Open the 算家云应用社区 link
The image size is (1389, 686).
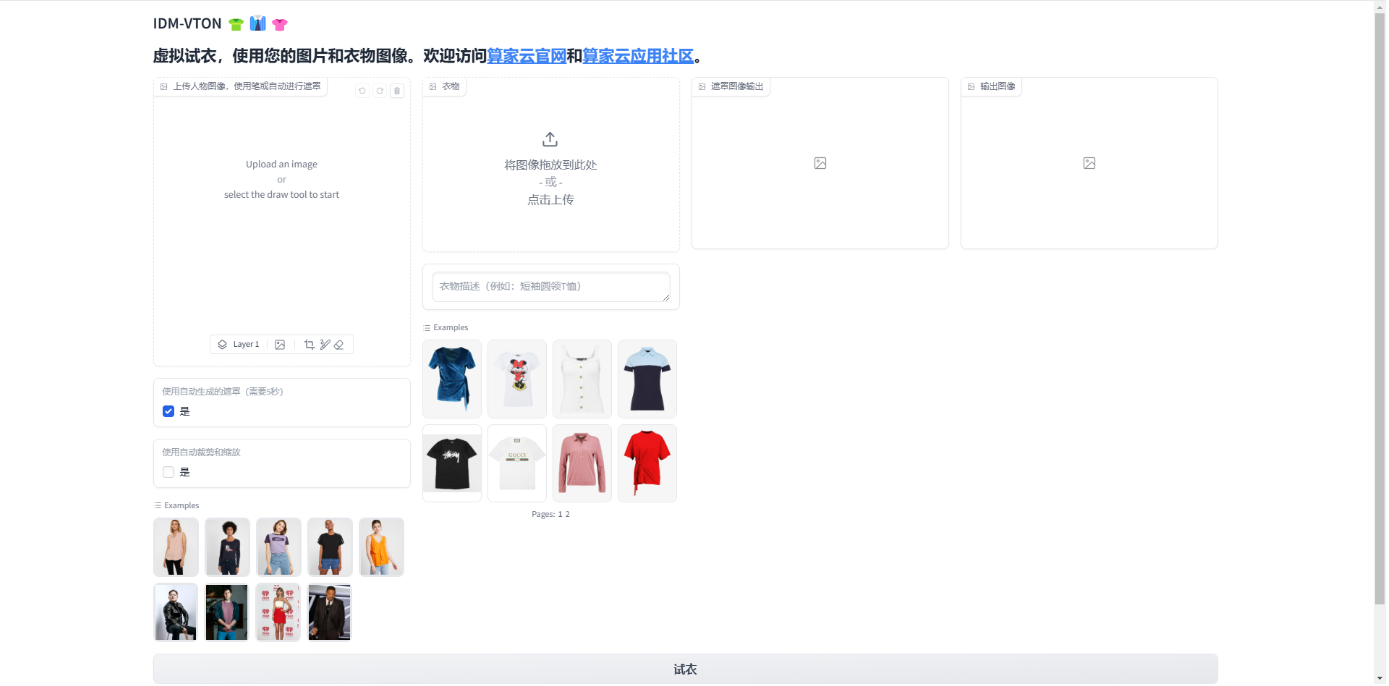click(638, 56)
